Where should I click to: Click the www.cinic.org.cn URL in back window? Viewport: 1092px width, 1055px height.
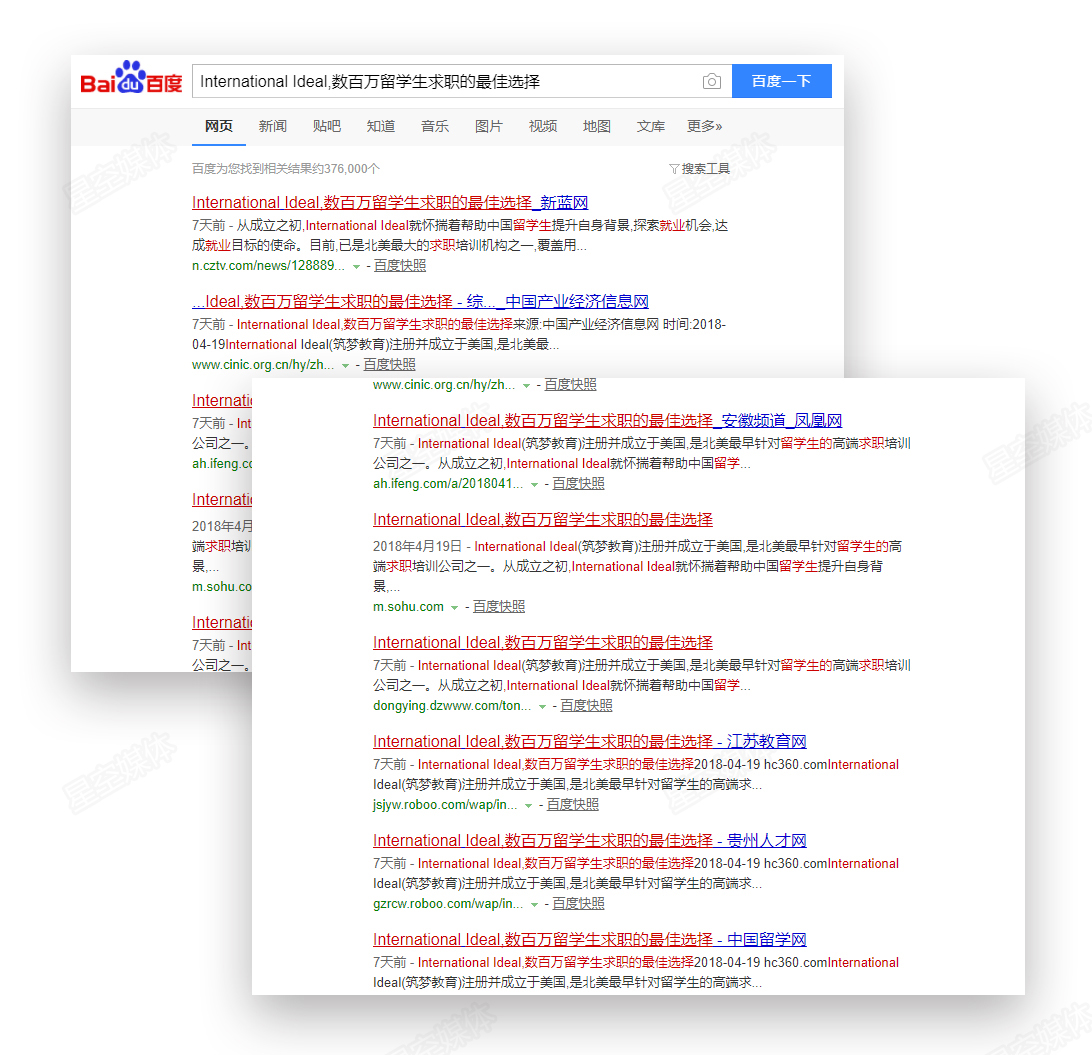pos(263,365)
